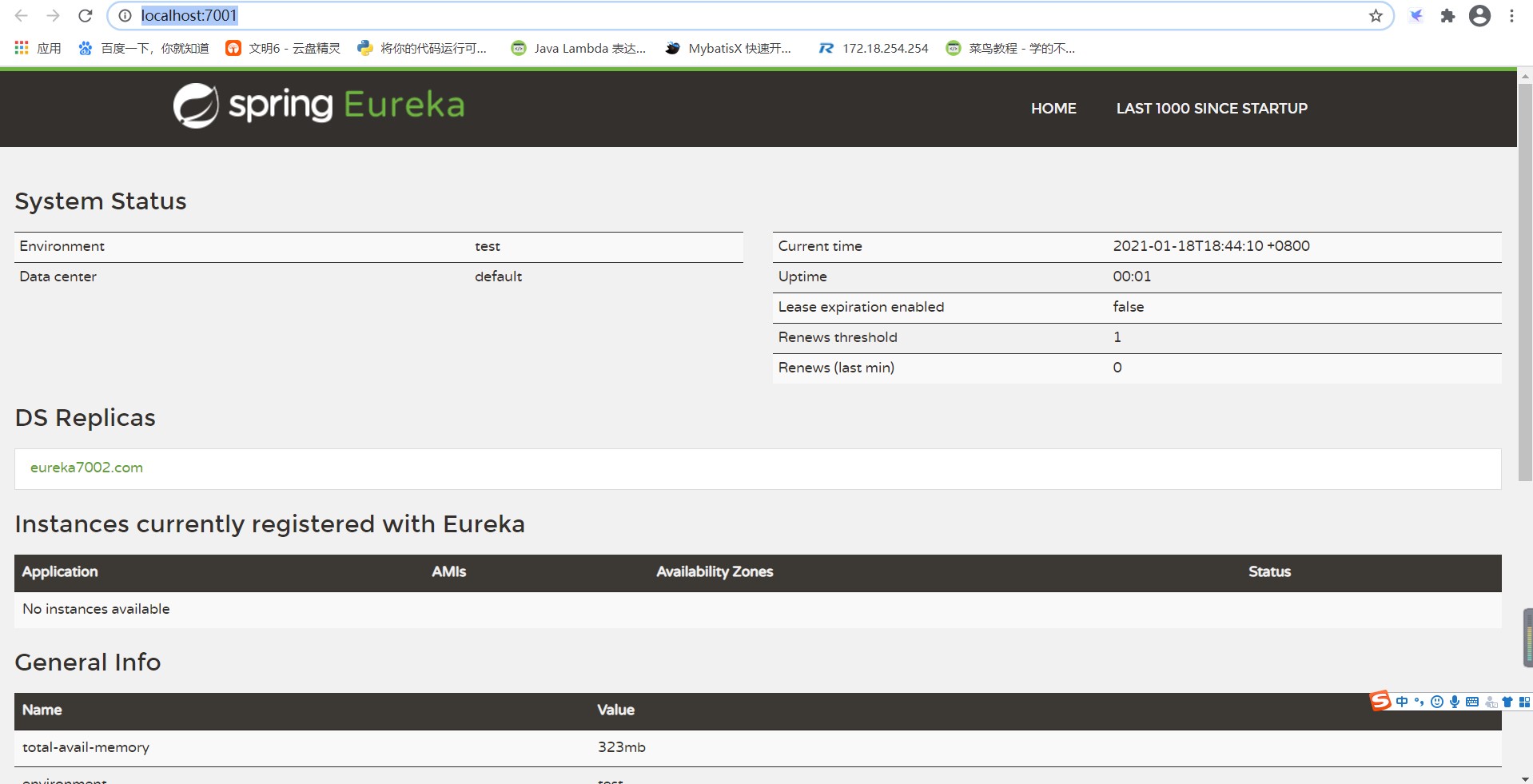Click the DS Replicas heading

(85, 418)
